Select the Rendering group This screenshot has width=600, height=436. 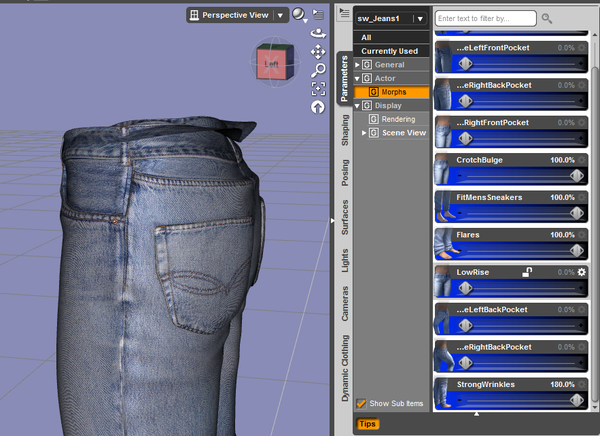point(398,119)
